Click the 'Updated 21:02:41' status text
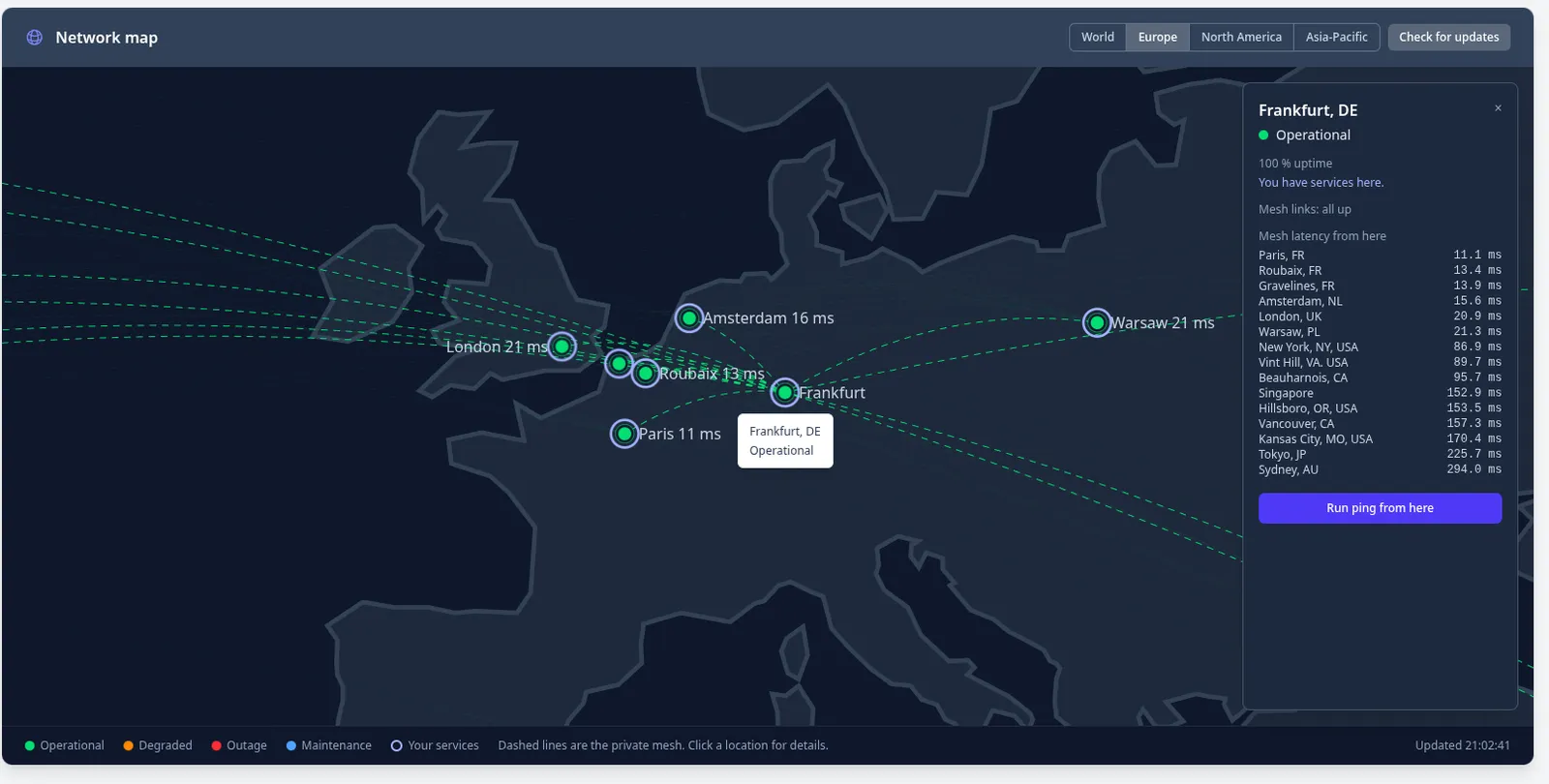 click(1462, 745)
